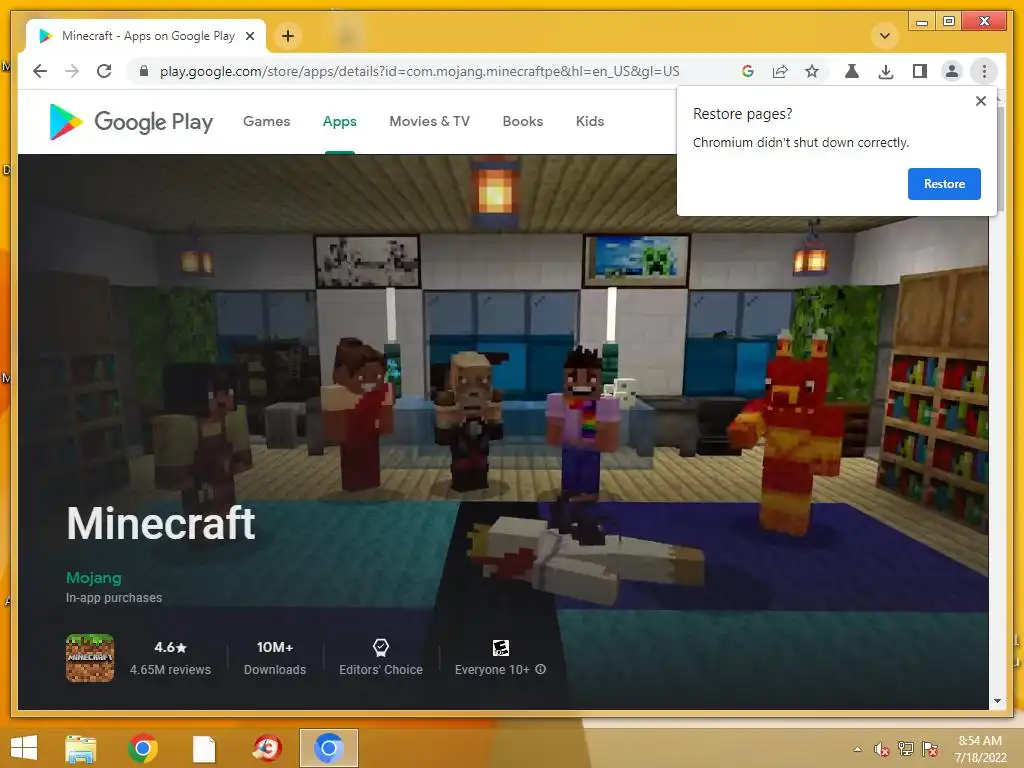
Task: Open the Chrome Labs flask icon
Action: tap(852, 71)
